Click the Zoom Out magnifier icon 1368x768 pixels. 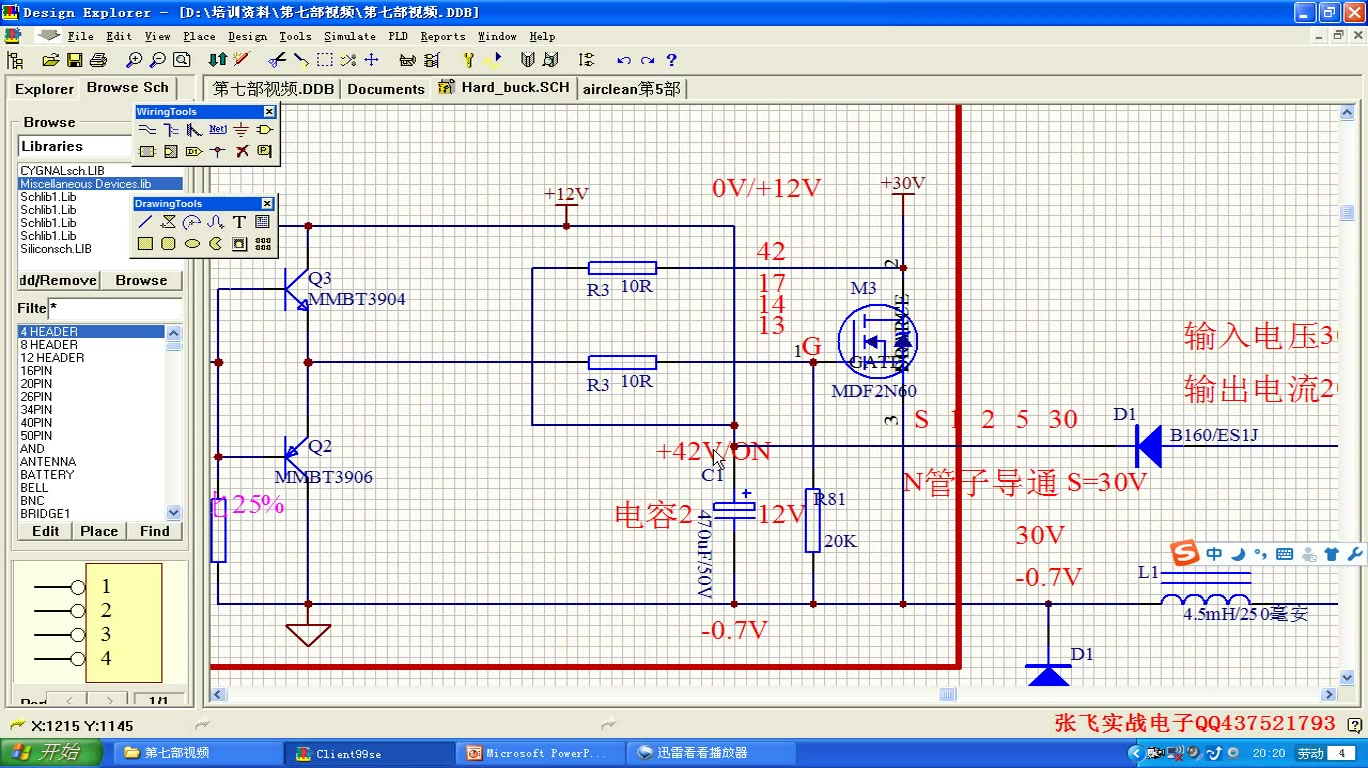[x=157, y=61]
